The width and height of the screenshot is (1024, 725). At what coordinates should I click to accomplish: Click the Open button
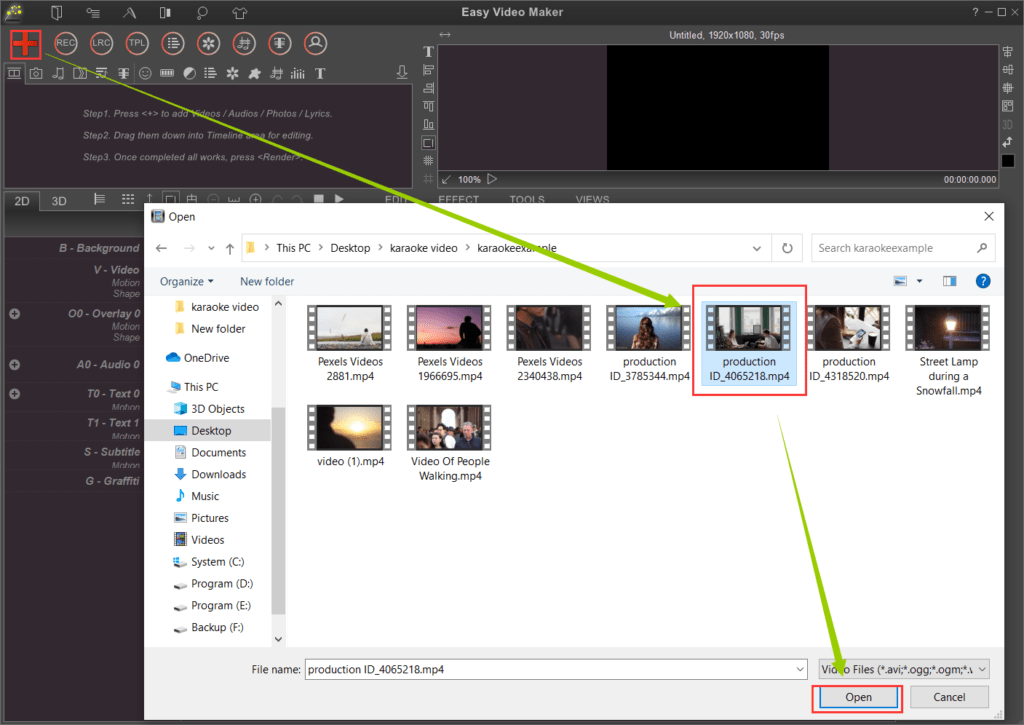(857, 697)
